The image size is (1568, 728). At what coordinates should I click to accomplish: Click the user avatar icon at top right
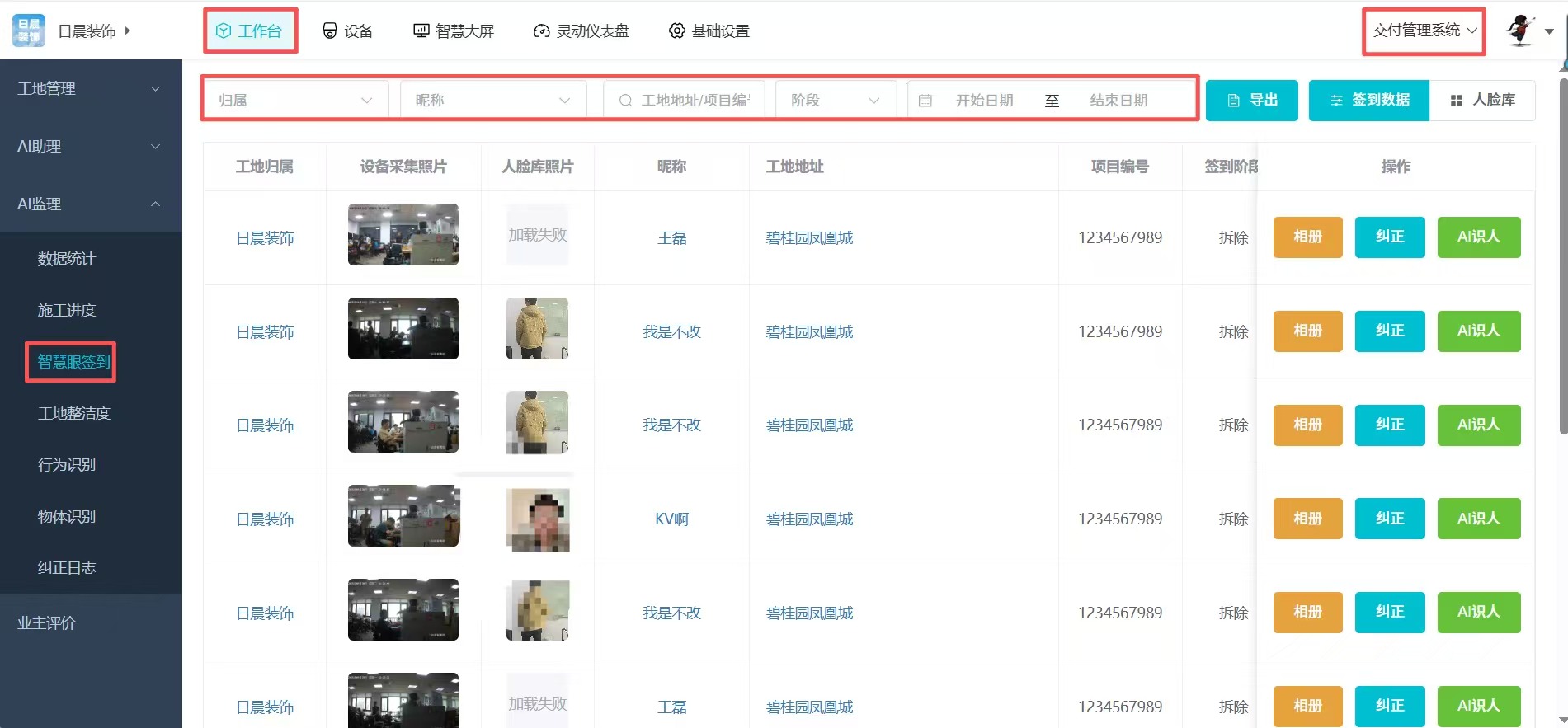pyautogui.click(x=1520, y=31)
